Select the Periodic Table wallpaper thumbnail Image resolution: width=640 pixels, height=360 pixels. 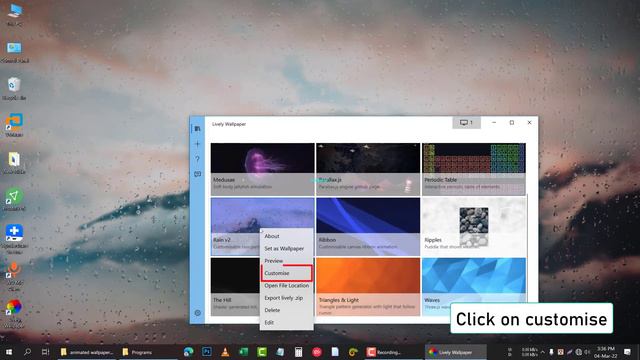(x=474, y=169)
